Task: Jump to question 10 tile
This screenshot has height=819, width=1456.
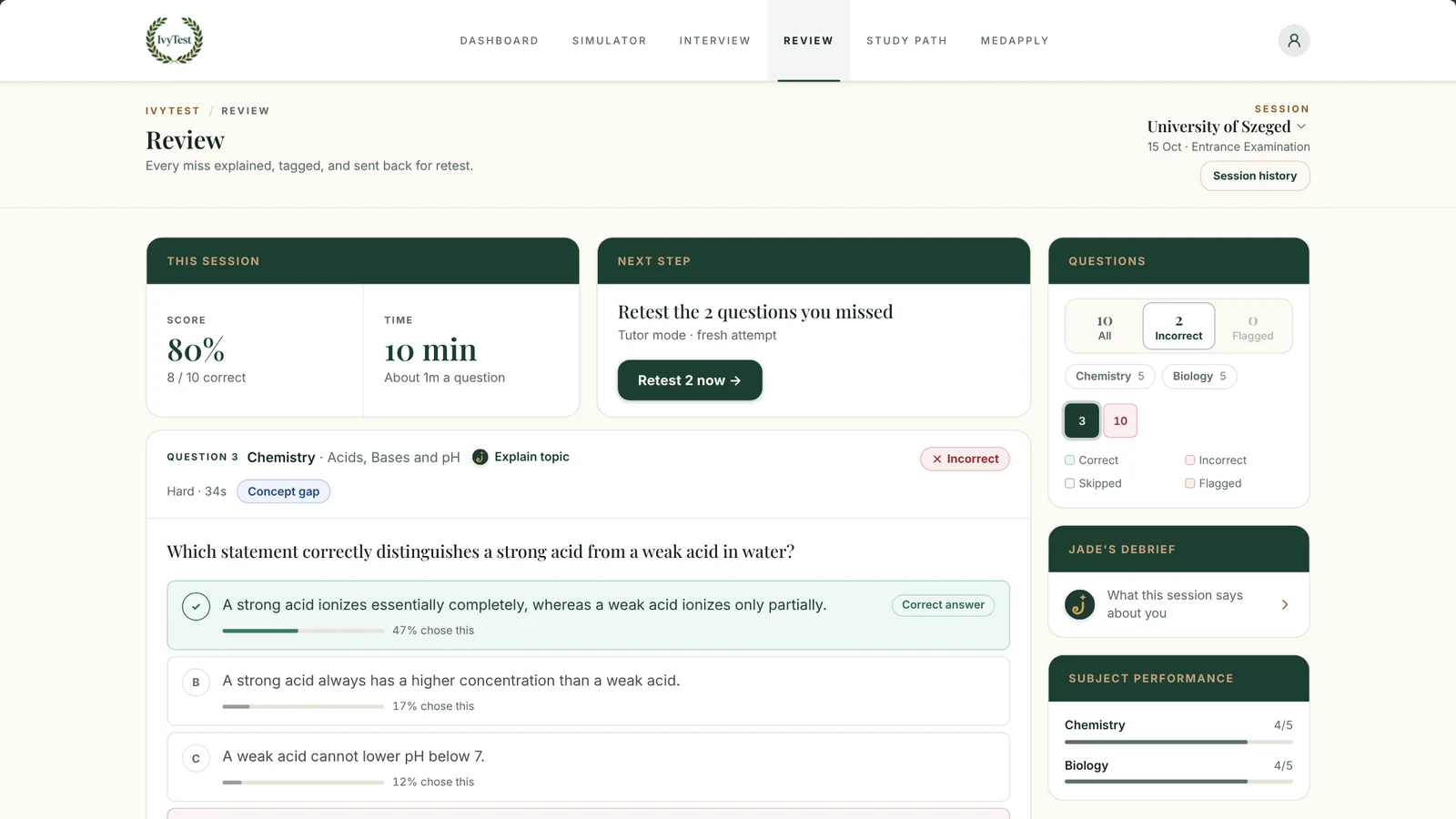Action: tap(1120, 420)
